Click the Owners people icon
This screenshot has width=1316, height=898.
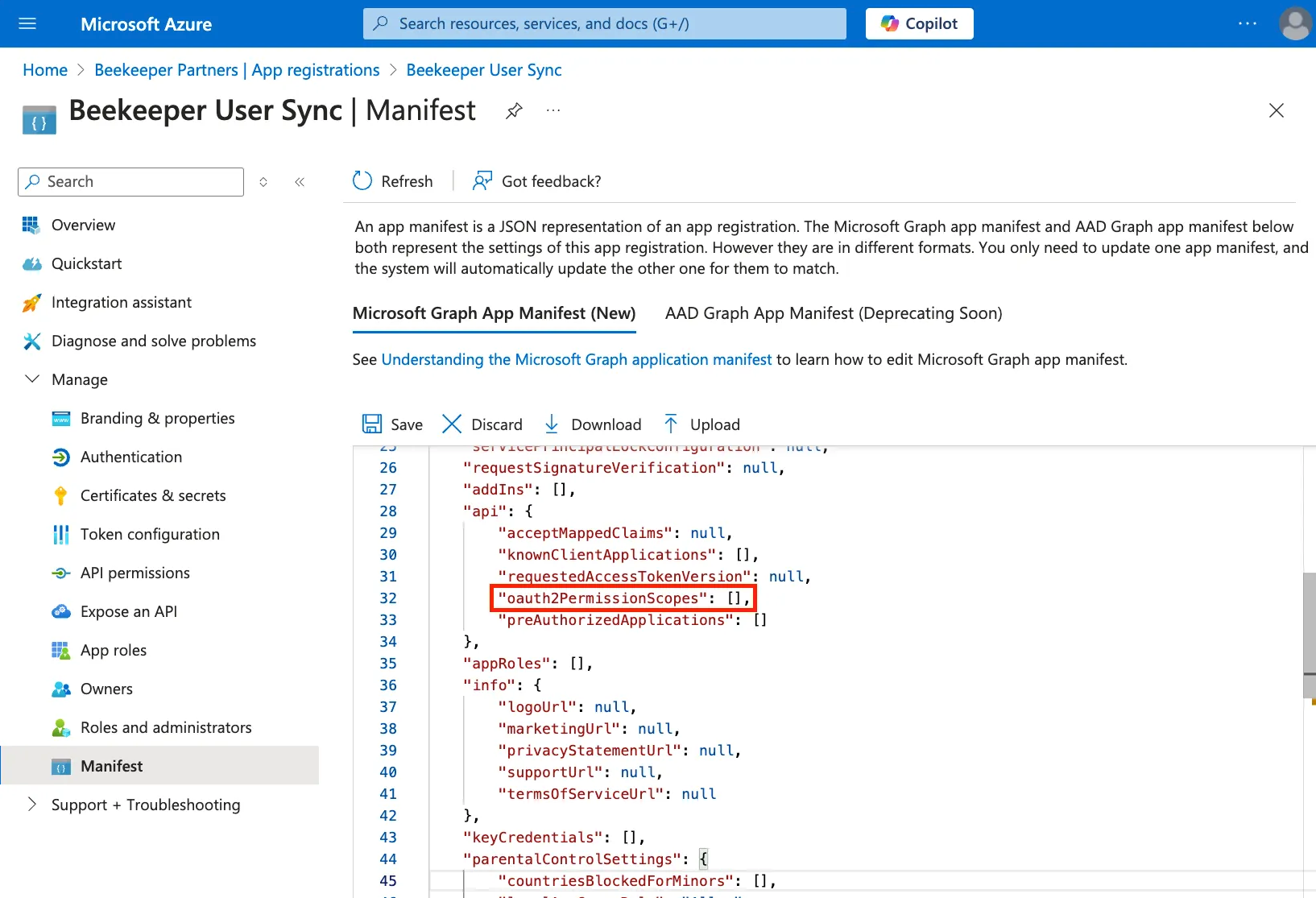tap(60, 689)
